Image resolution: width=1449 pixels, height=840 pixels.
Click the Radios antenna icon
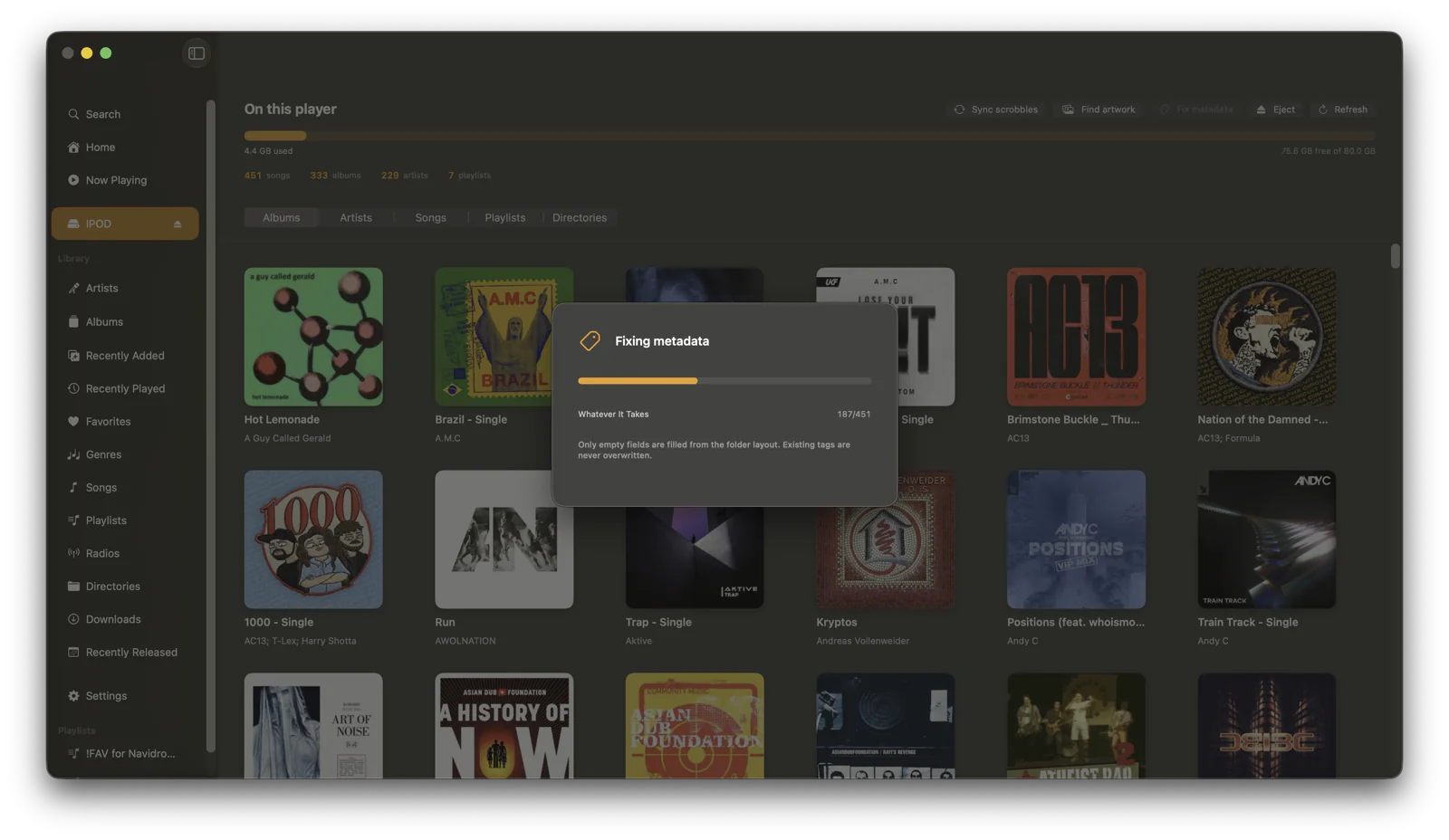73,553
